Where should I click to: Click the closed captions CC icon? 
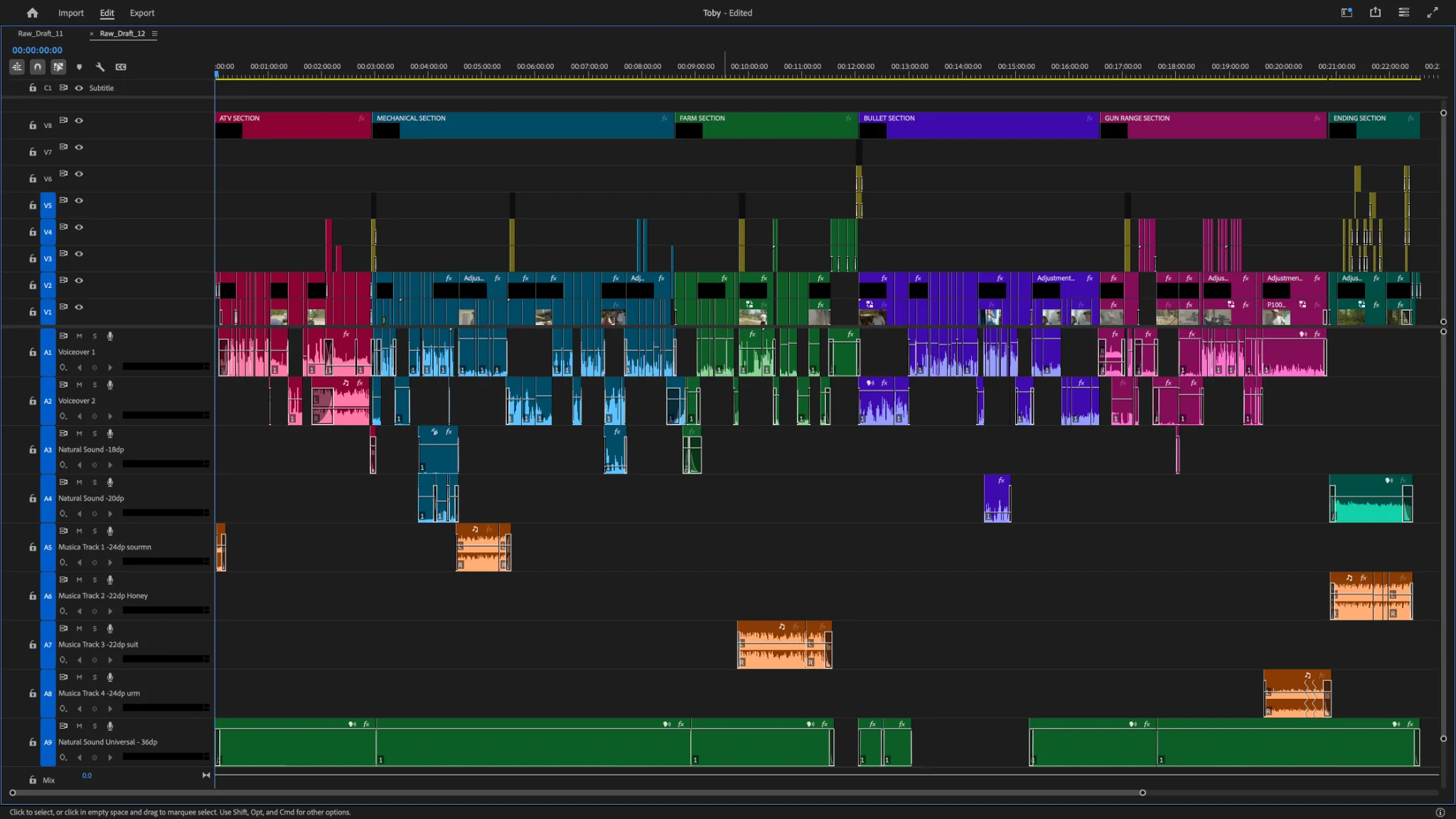tap(121, 67)
